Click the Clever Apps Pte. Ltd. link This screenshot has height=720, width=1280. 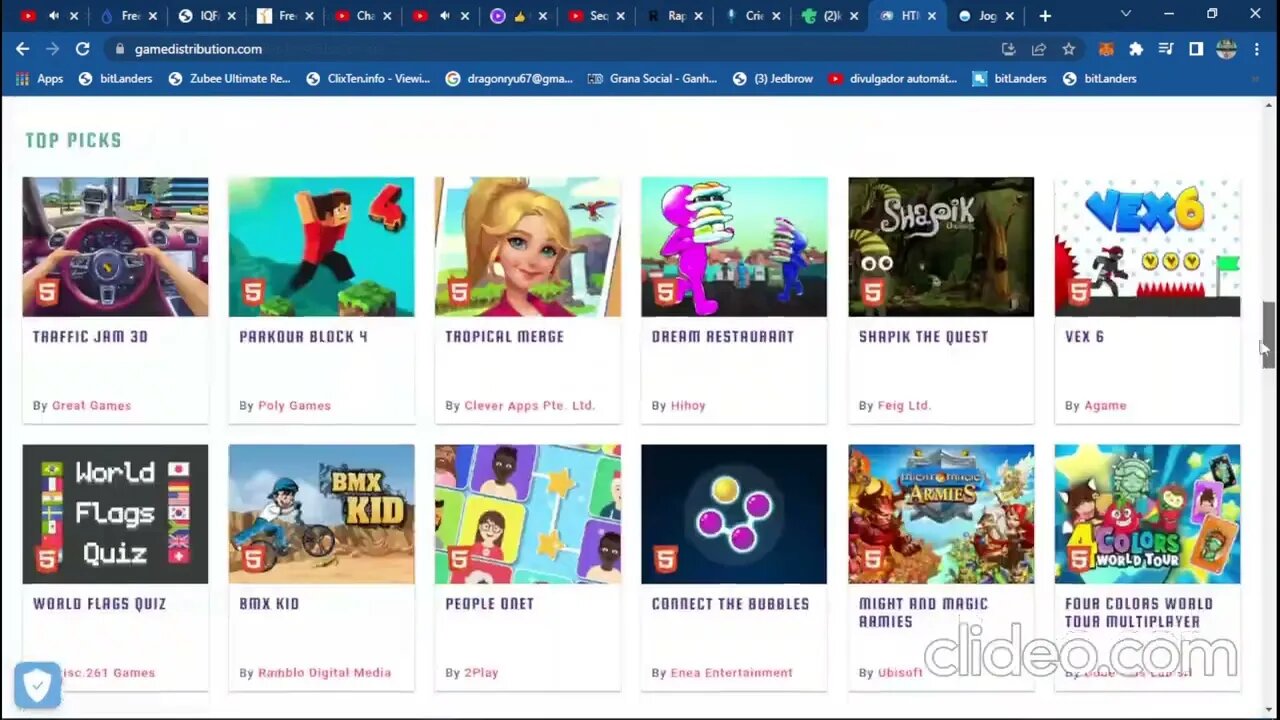coord(529,405)
